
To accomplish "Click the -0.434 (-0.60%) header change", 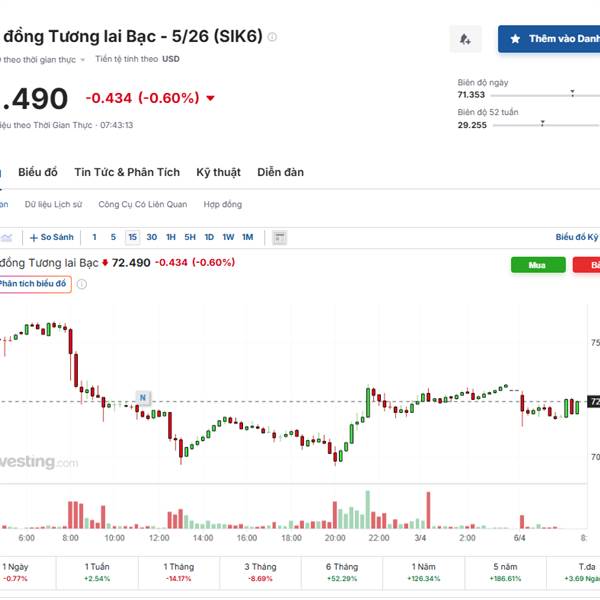I will pyautogui.click(x=142, y=98).
